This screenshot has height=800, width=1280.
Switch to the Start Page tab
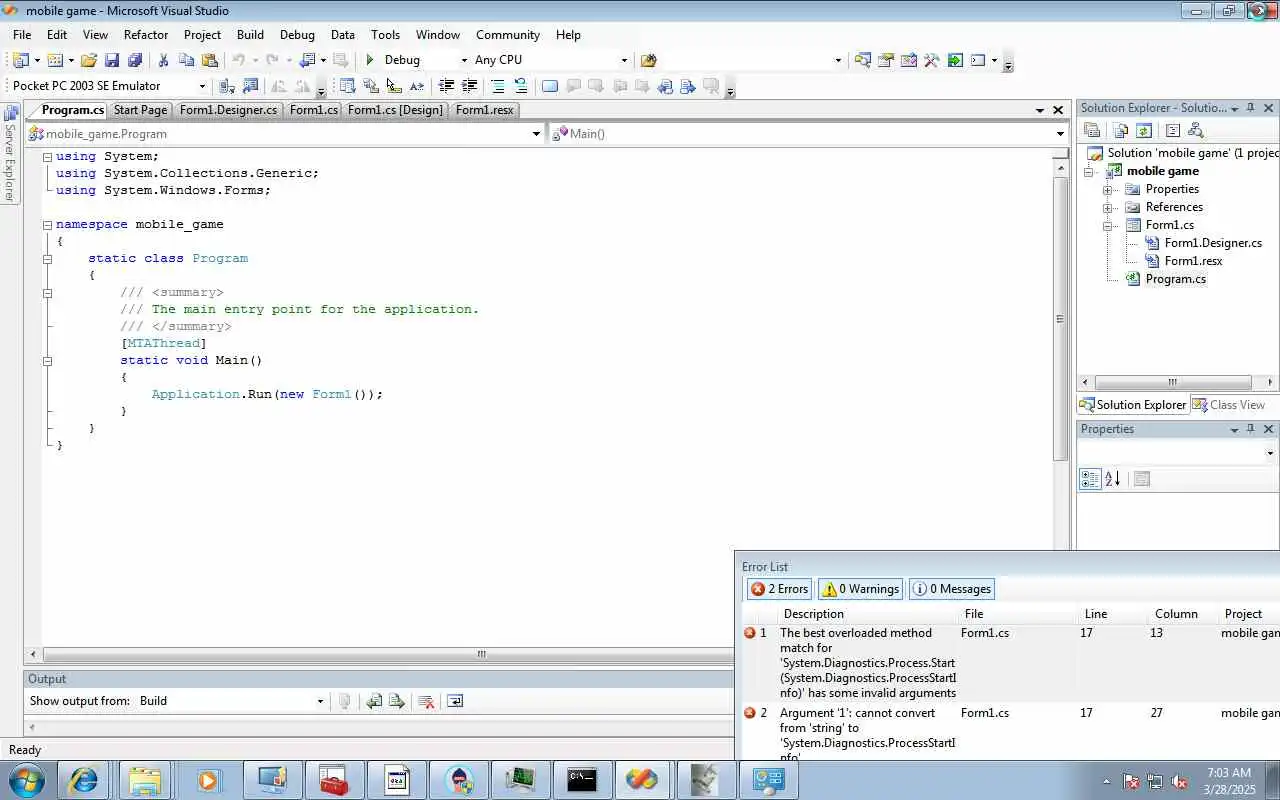click(140, 110)
